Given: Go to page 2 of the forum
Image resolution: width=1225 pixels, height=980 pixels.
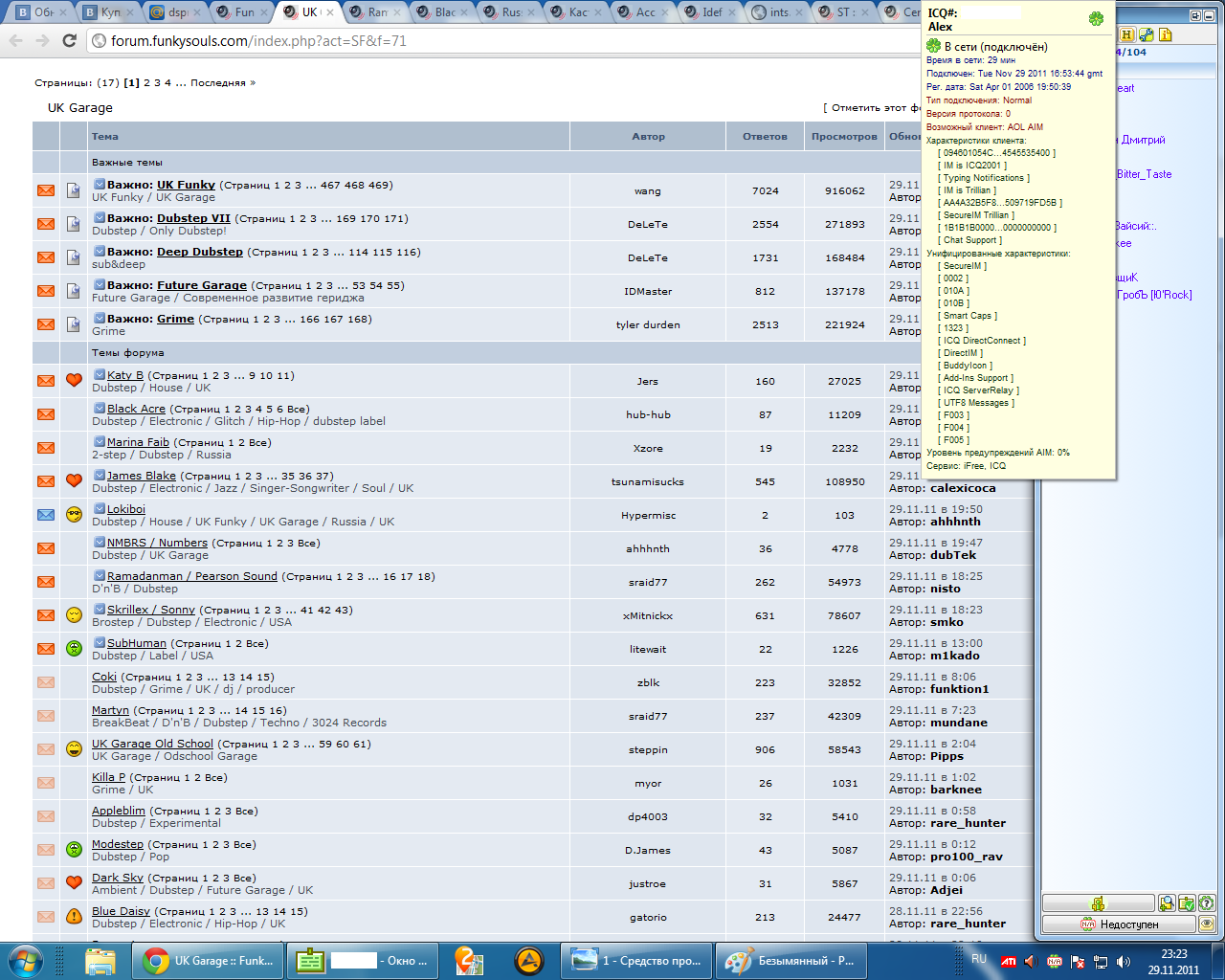Looking at the screenshot, I should click(x=147, y=83).
